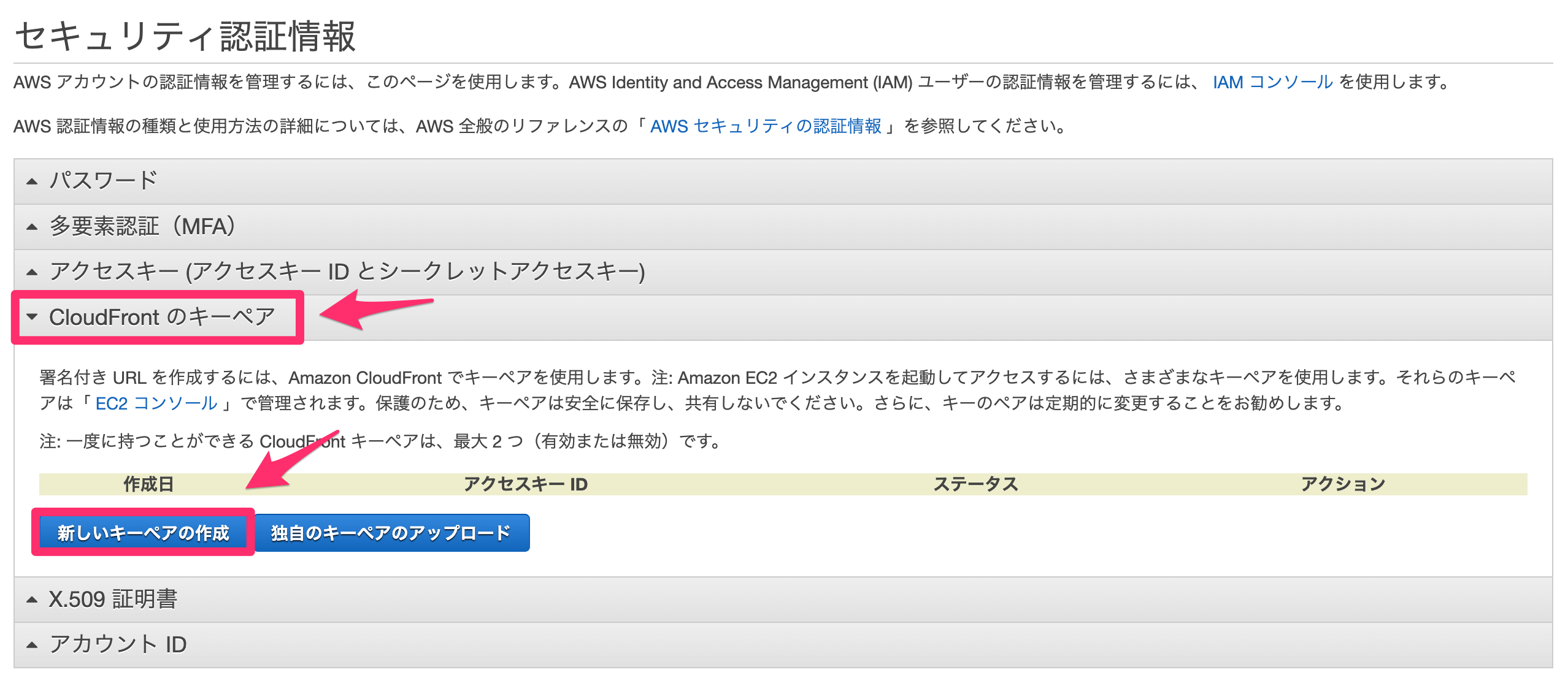Collapse the CloudFront のキーペア section arrow

tap(32, 317)
